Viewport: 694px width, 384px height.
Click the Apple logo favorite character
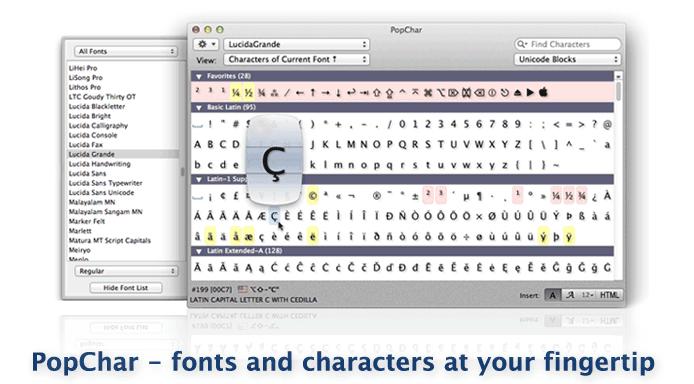543,92
